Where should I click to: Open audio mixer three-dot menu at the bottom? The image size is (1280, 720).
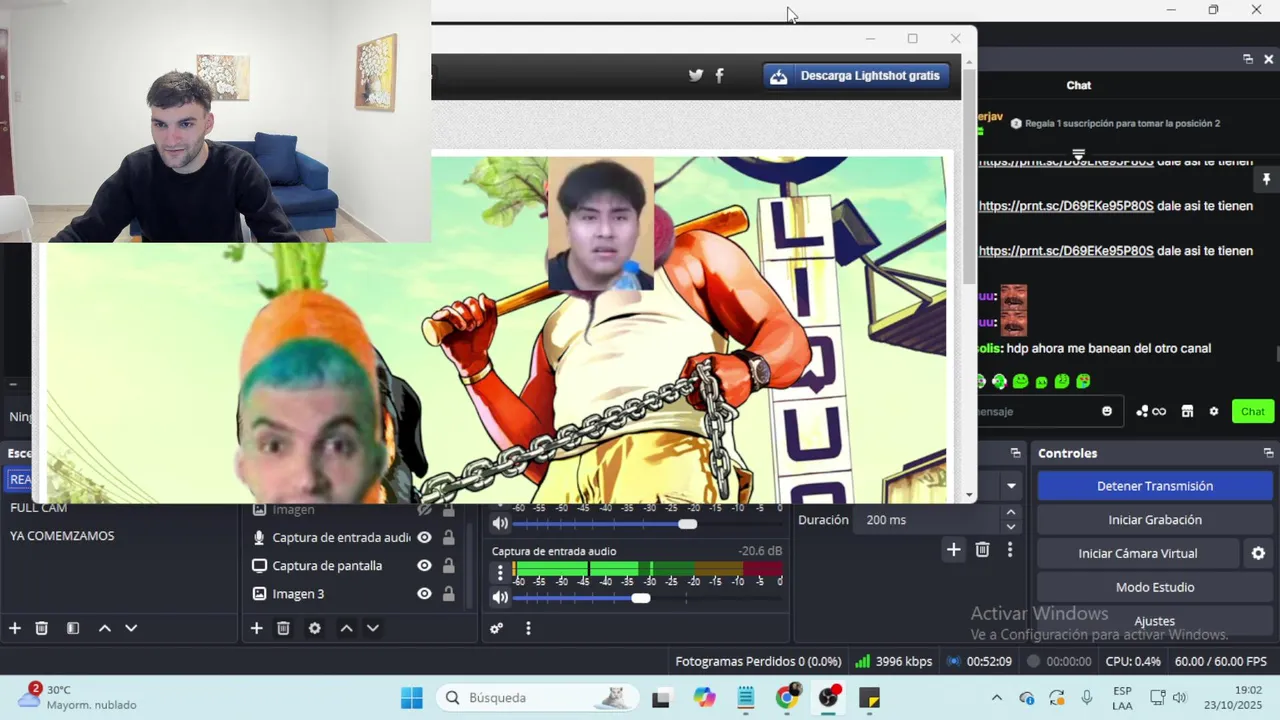pyautogui.click(x=528, y=628)
